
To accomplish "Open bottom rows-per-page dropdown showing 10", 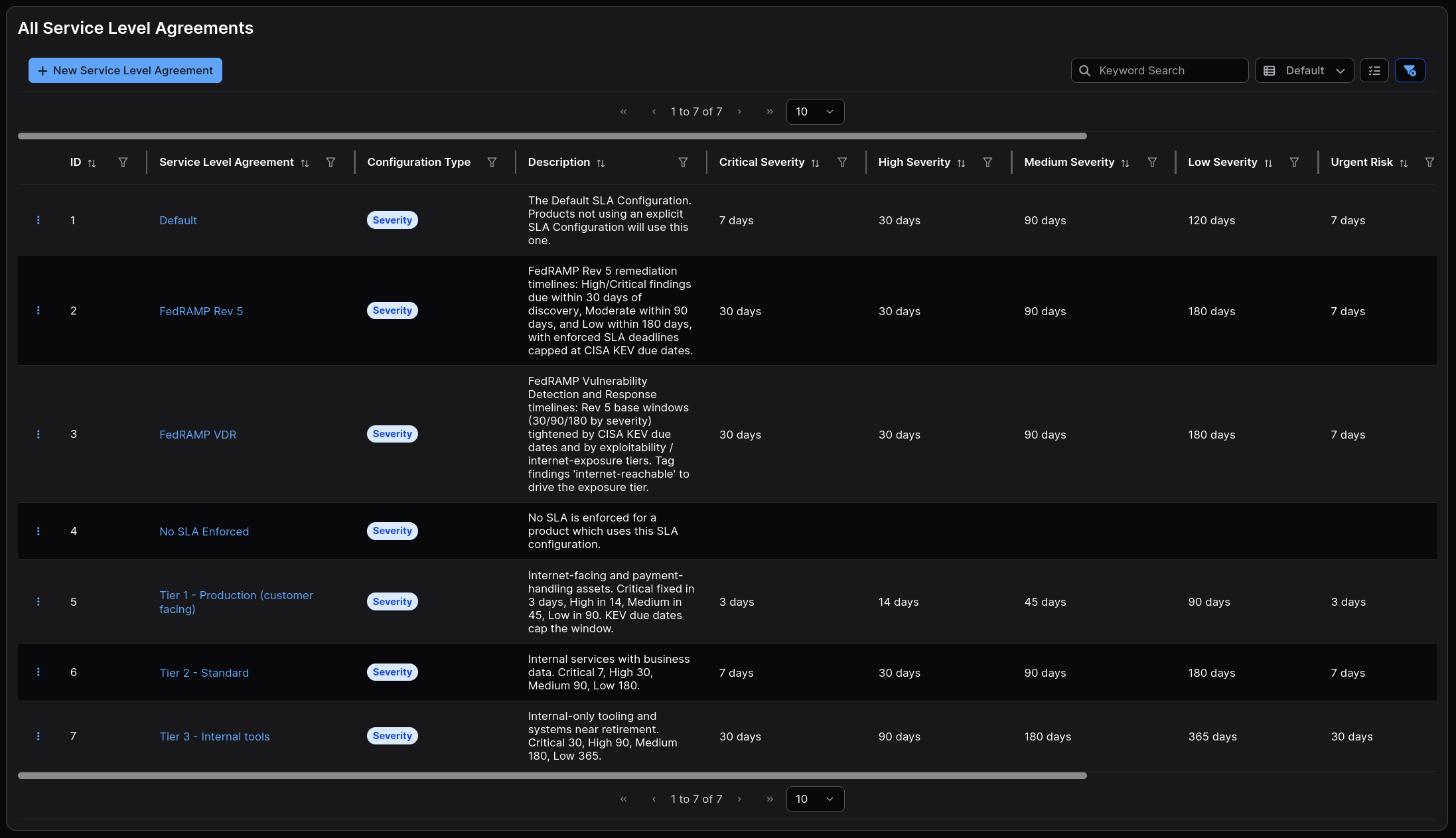I will click(815, 799).
